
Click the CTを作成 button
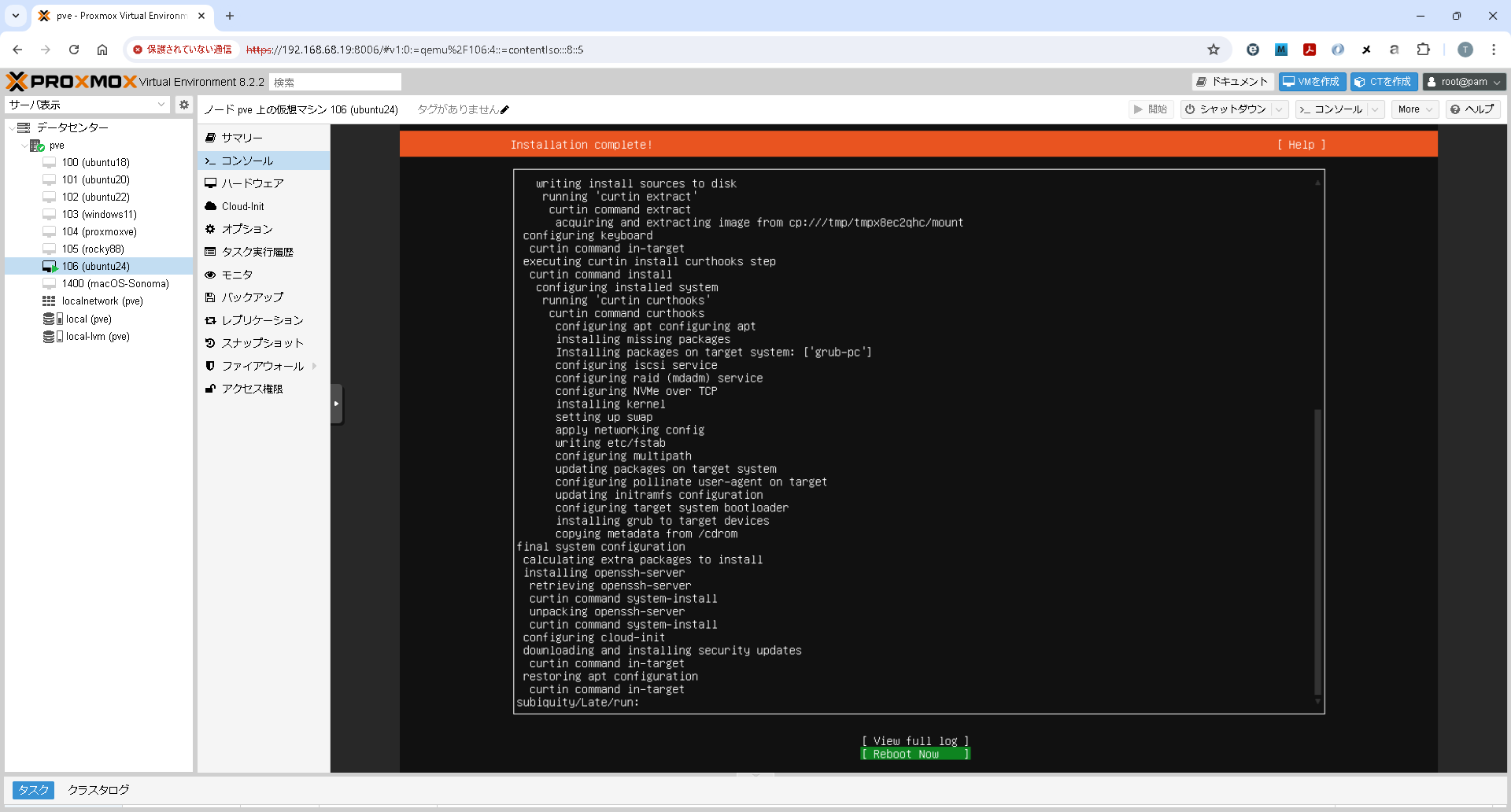[1384, 82]
